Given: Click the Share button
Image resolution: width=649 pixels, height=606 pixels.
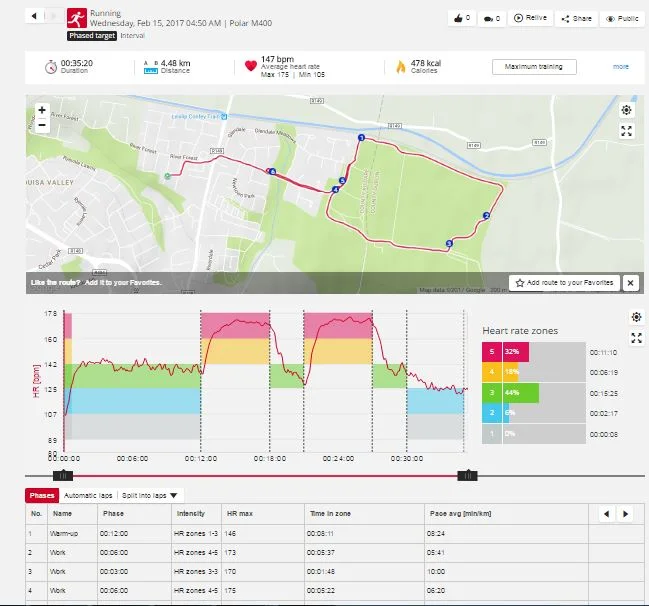Looking at the screenshot, I should pyautogui.click(x=576, y=18).
